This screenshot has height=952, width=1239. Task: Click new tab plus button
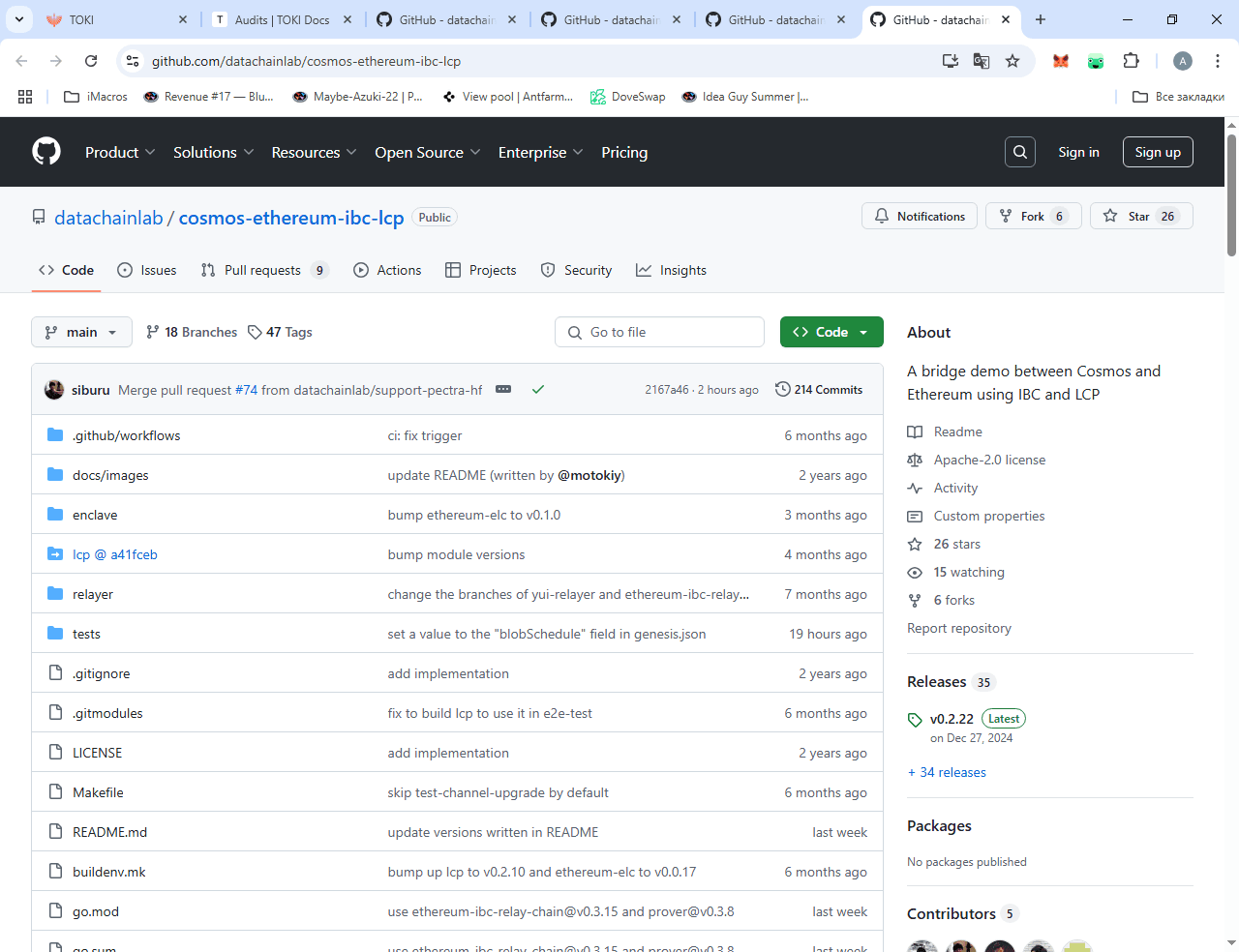click(x=1041, y=19)
